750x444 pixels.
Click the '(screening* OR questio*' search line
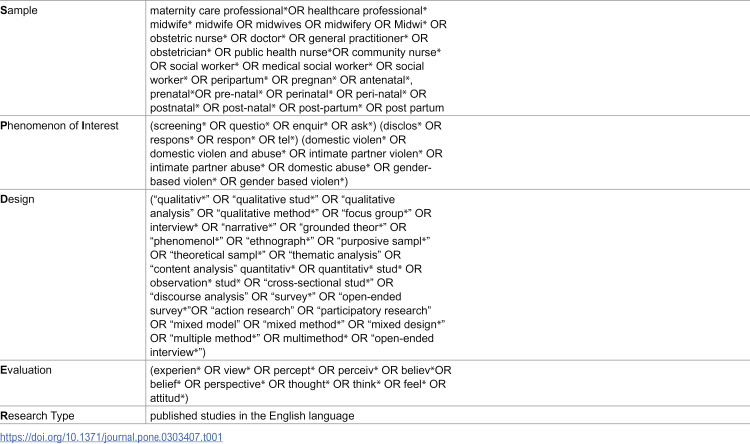click(x=296, y=126)
